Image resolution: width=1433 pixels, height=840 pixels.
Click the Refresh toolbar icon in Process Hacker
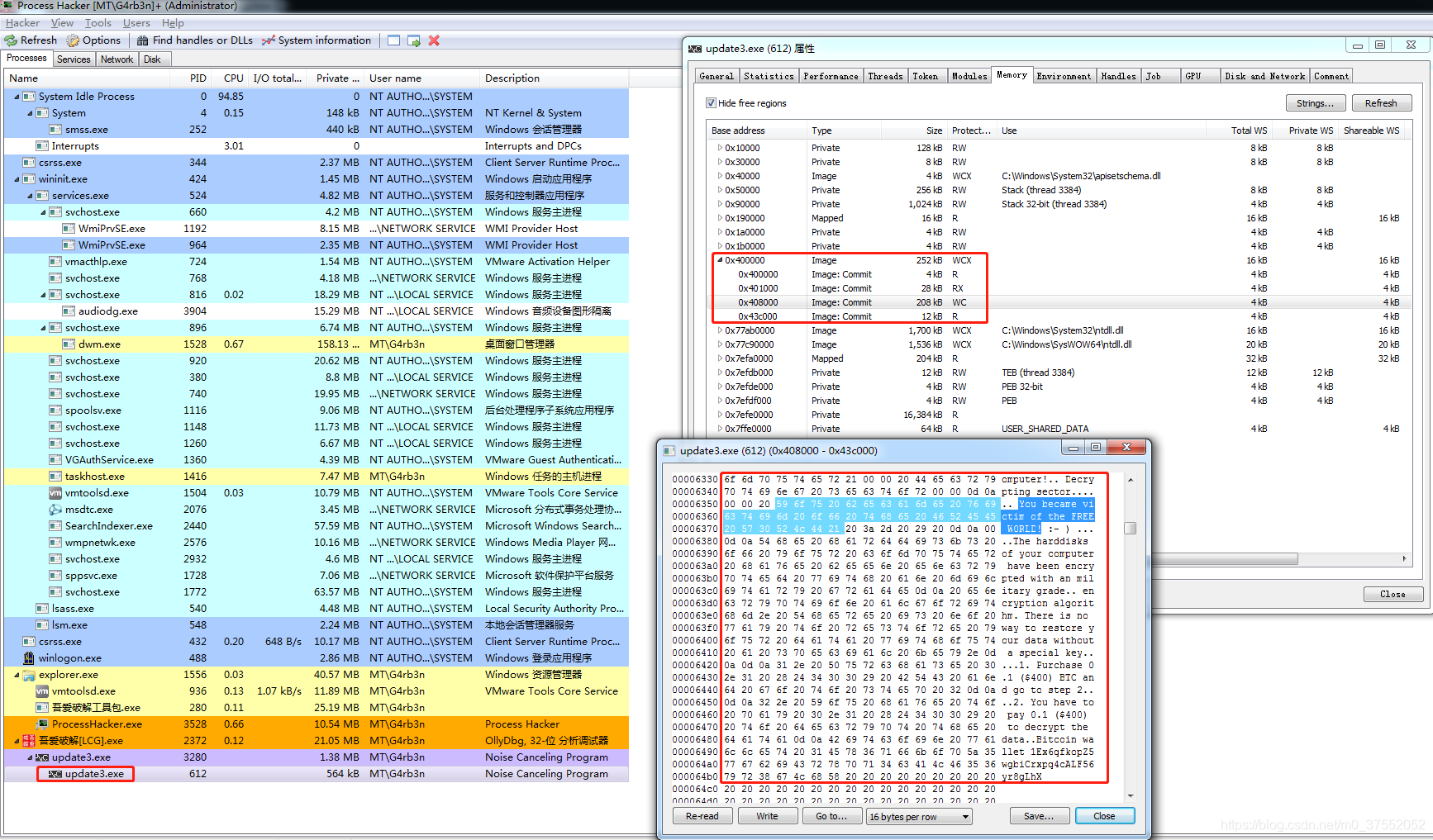tap(11, 40)
